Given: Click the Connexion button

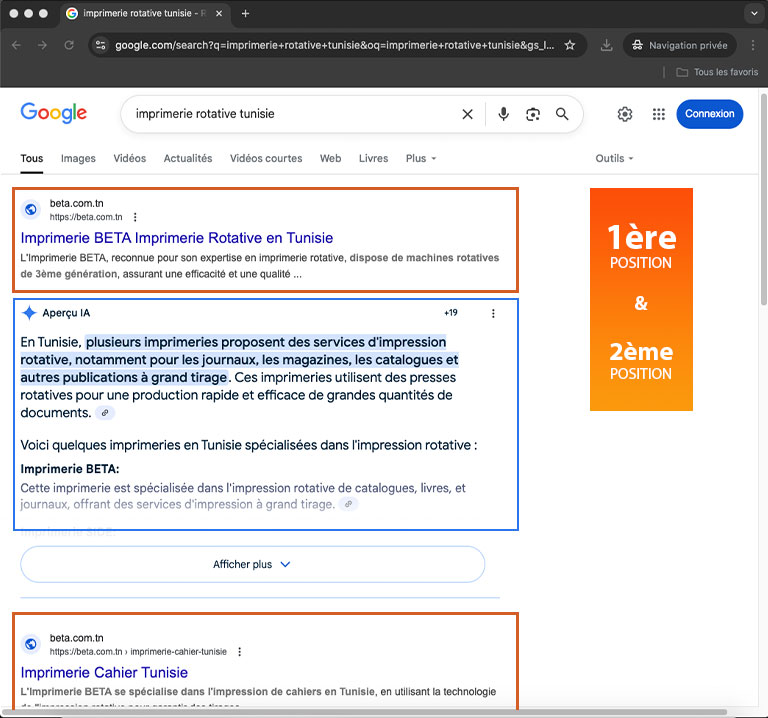Looking at the screenshot, I should point(709,114).
